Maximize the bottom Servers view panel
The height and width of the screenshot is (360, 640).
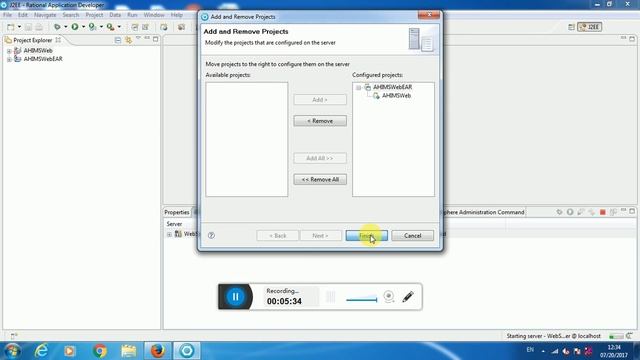click(632, 211)
